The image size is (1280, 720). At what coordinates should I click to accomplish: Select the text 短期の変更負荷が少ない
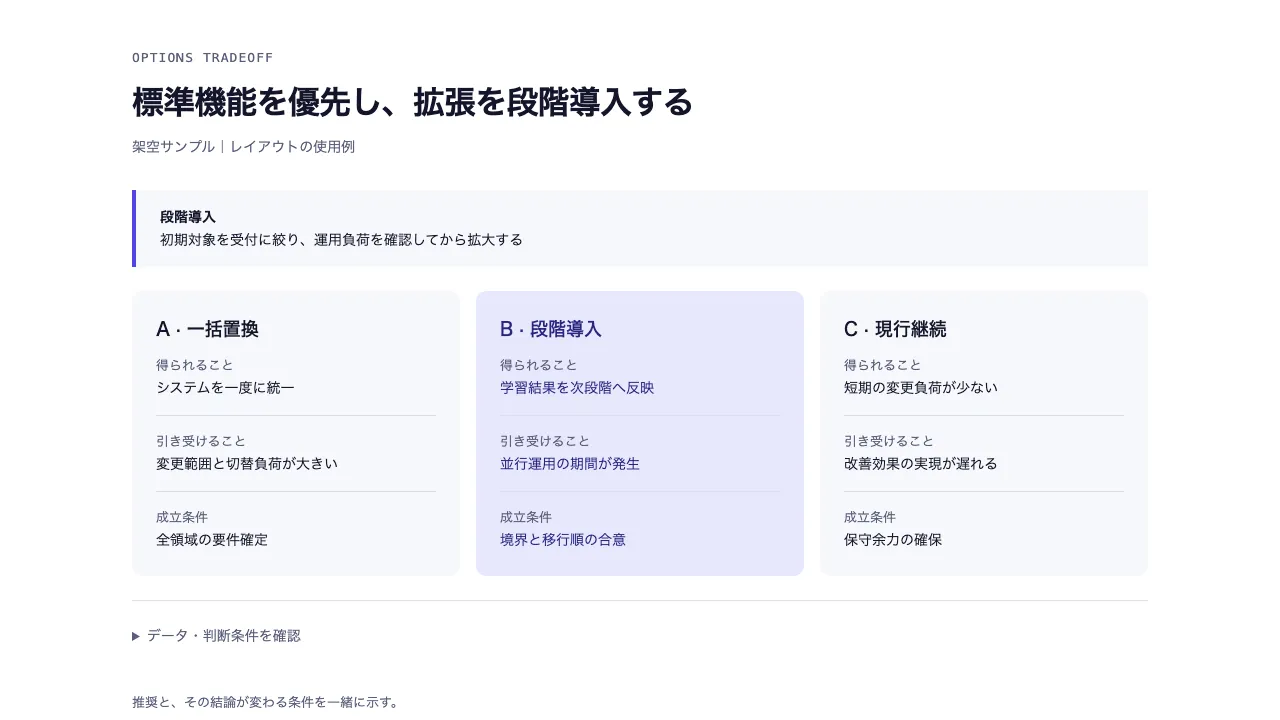point(921,388)
